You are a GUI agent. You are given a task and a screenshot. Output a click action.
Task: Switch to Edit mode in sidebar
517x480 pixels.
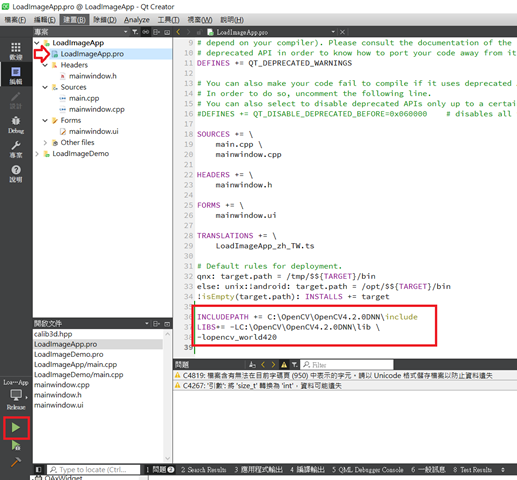16,76
